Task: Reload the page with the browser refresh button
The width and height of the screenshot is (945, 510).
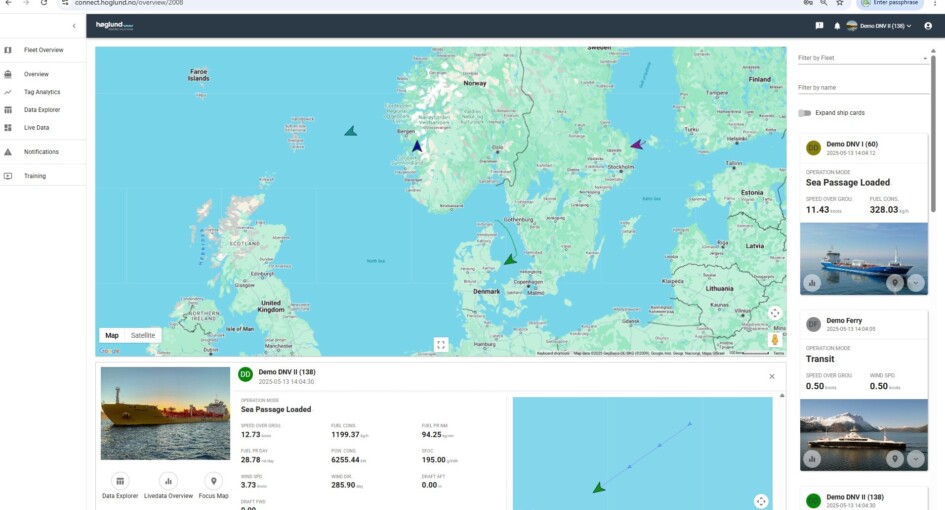Action: [x=44, y=3]
